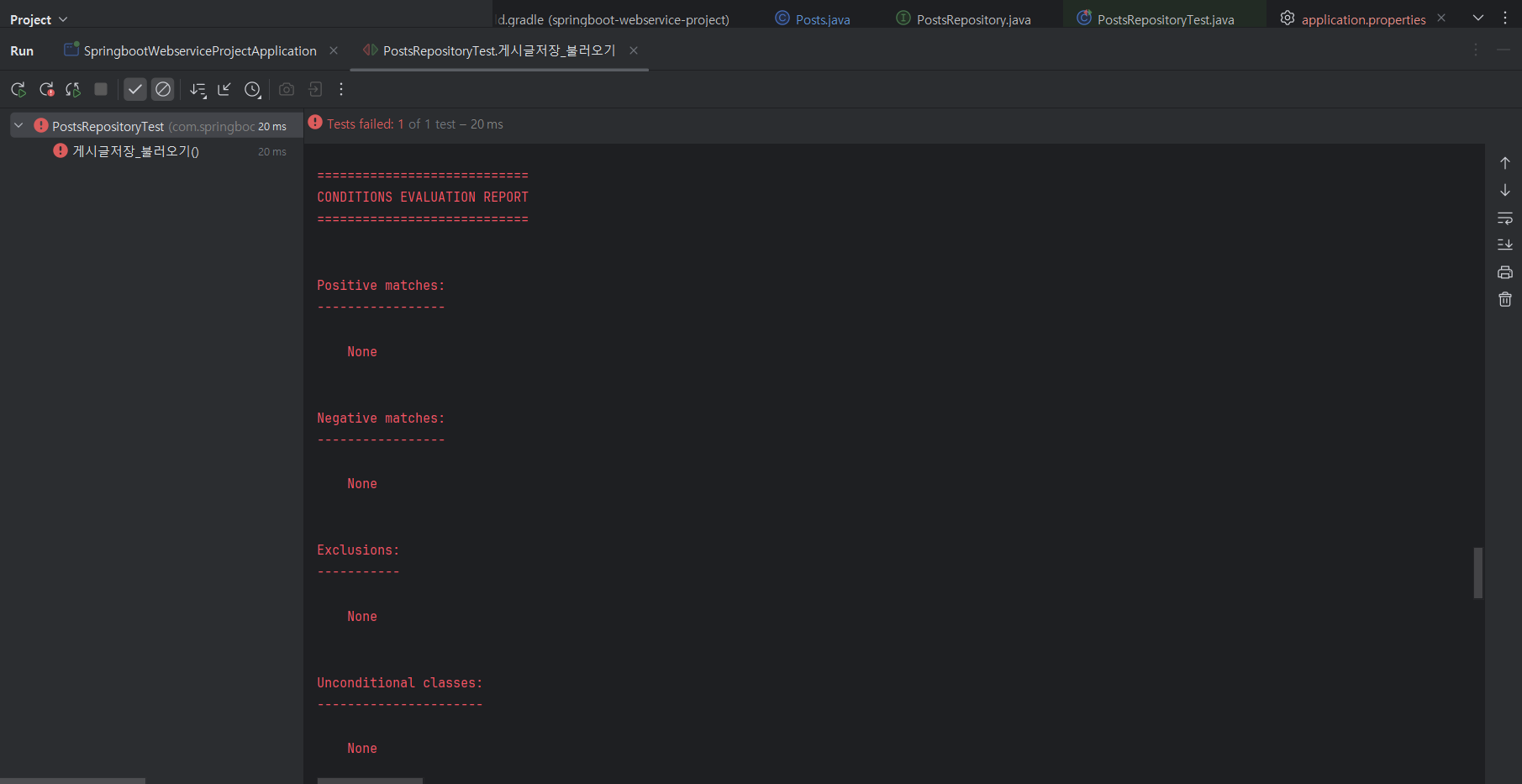
Task: Open the Project tool window dropdown
Action: (x=39, y=19)
